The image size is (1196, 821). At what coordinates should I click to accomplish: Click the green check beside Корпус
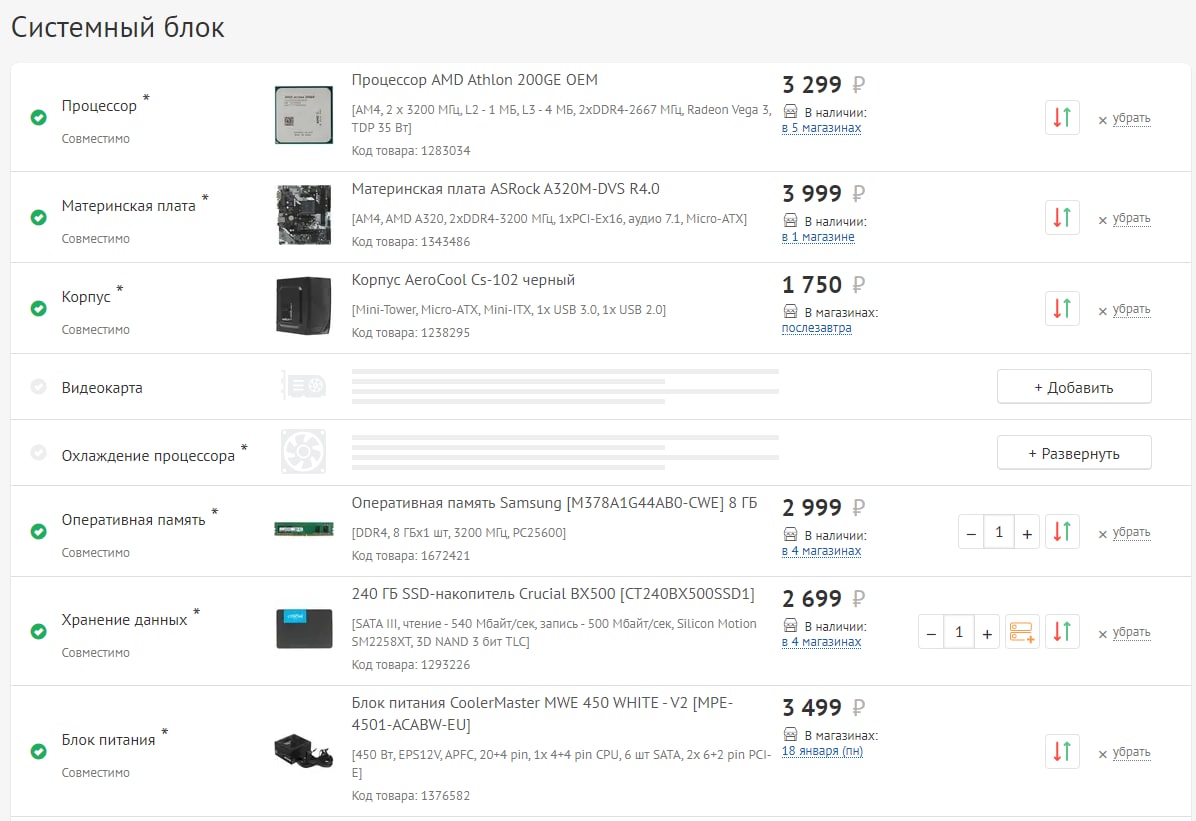click(38, 308)
